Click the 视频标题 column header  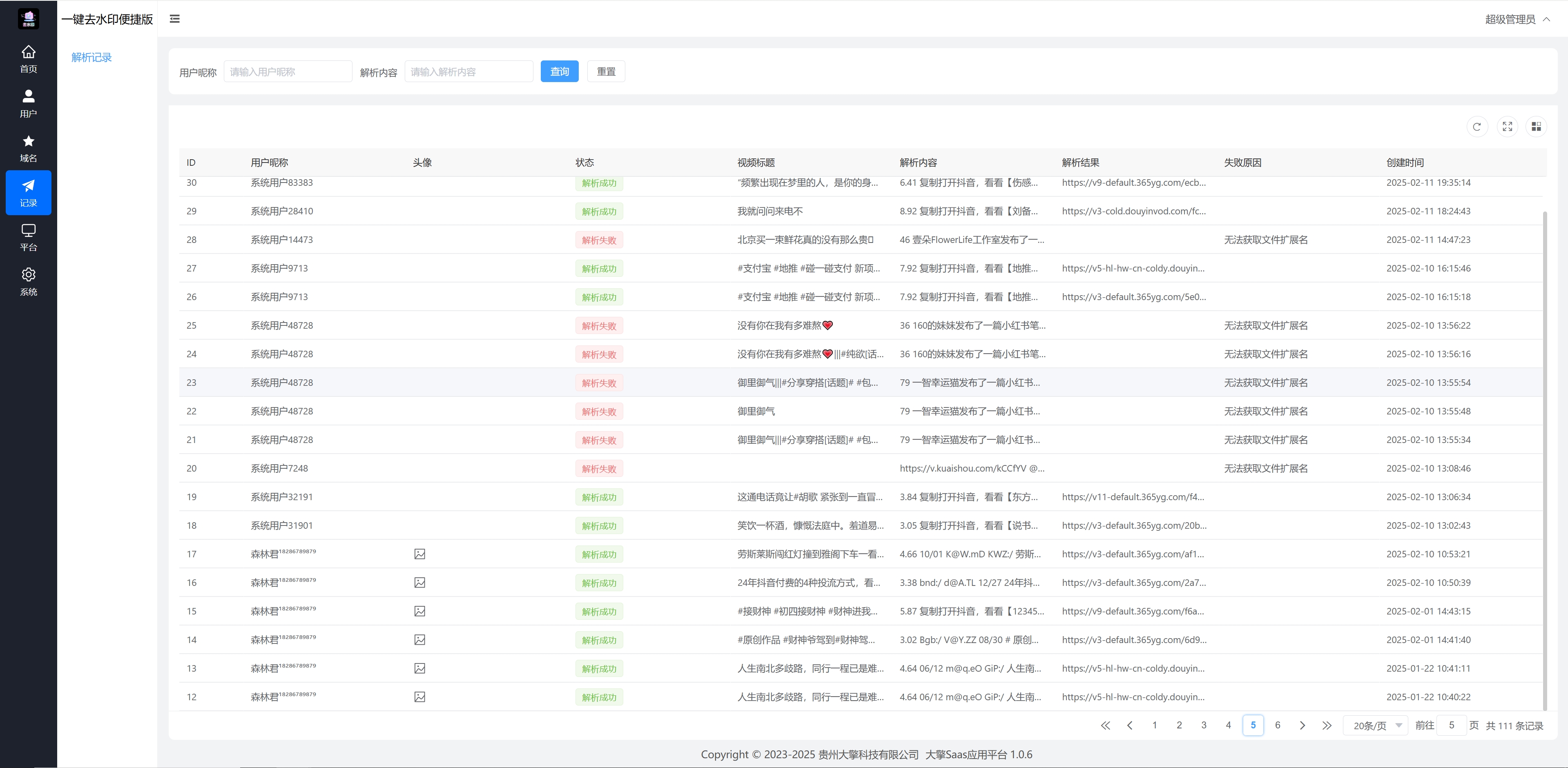pyautogui.click(x=756, y=163)
